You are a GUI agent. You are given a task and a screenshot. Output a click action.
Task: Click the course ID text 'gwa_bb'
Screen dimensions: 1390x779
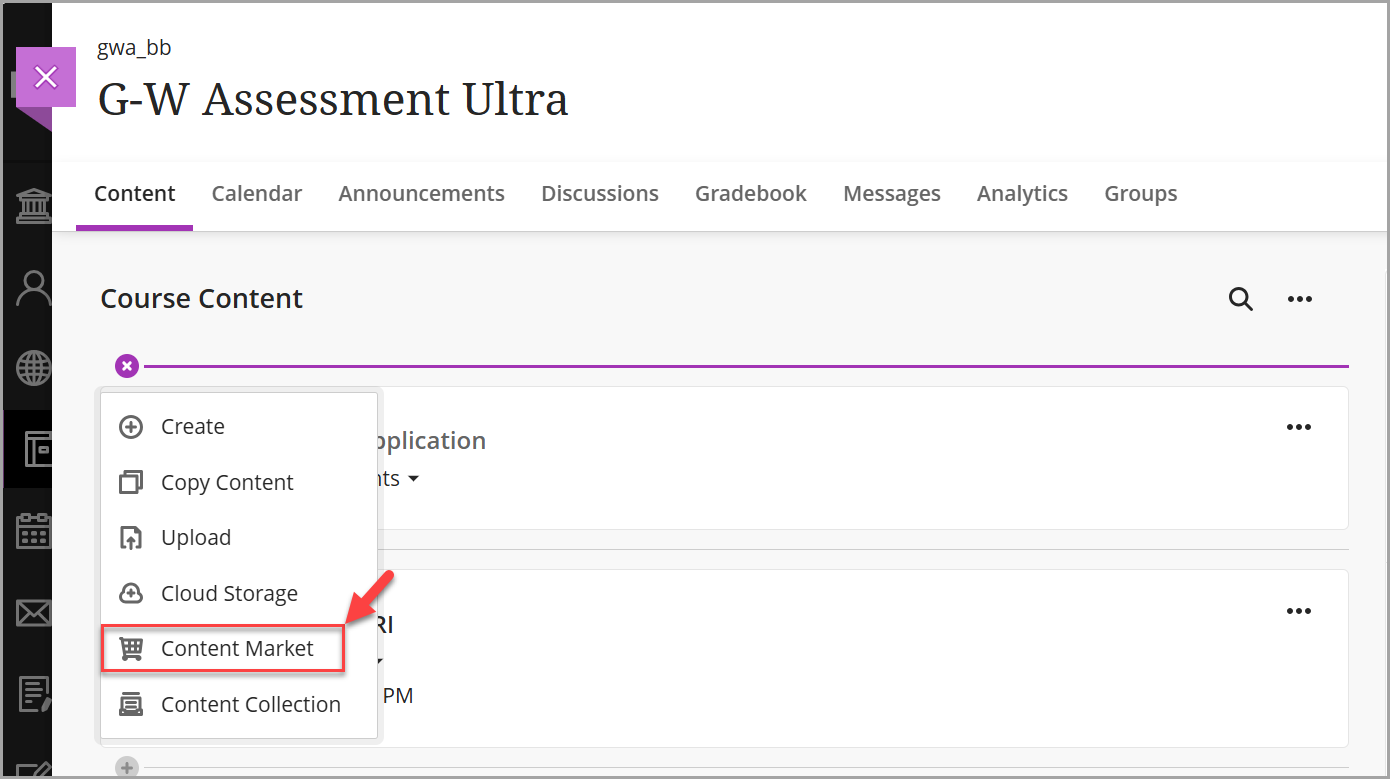134,48
